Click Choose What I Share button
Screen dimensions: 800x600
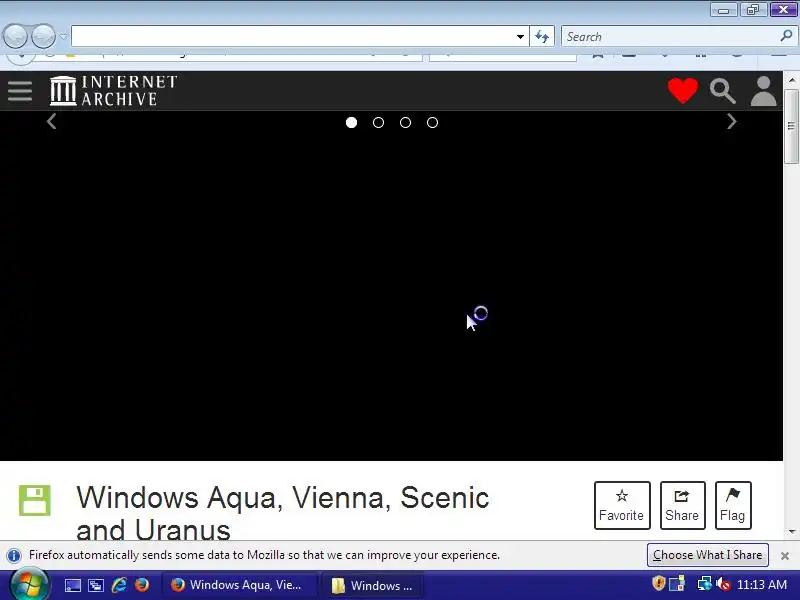707,555
